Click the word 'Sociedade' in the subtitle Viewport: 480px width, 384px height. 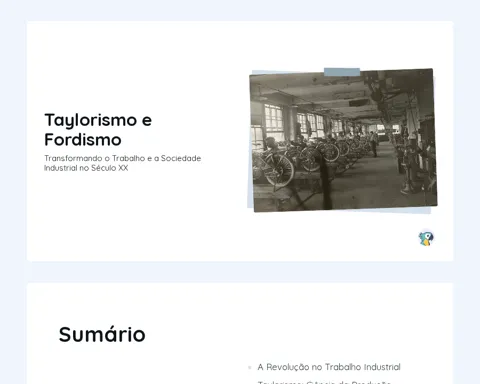coord(181,158)
